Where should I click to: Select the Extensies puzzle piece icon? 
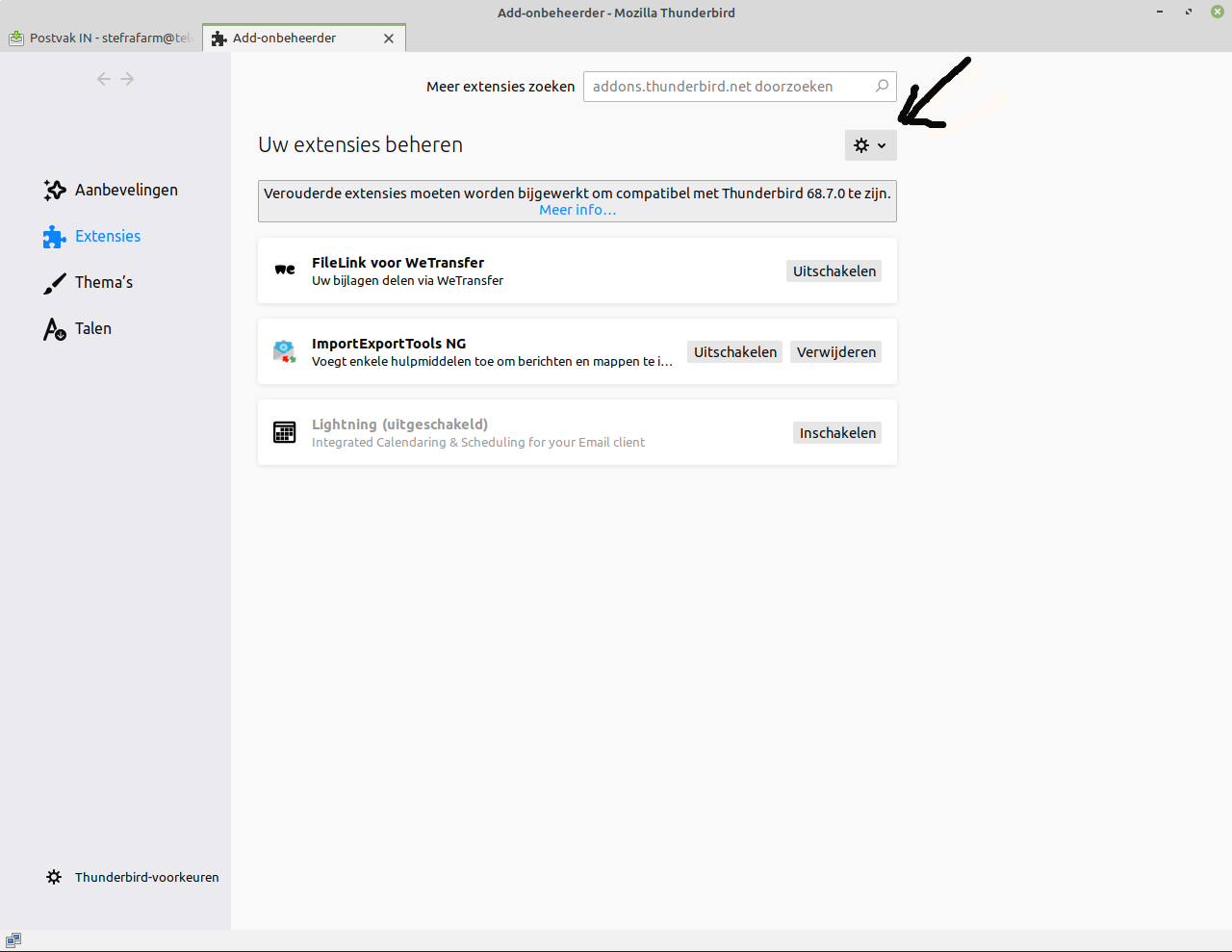[x=55, y=237]
